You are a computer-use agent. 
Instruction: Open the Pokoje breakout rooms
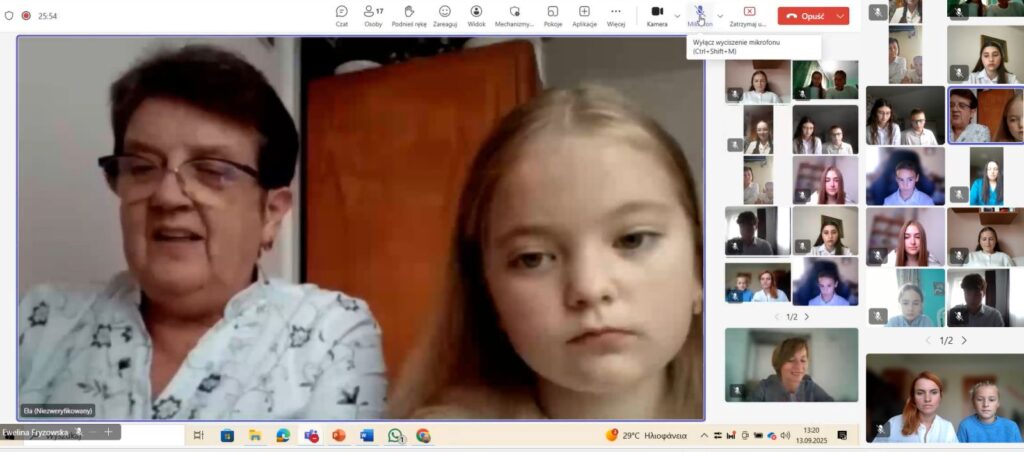pyautogui.click(x=552, y=15)
